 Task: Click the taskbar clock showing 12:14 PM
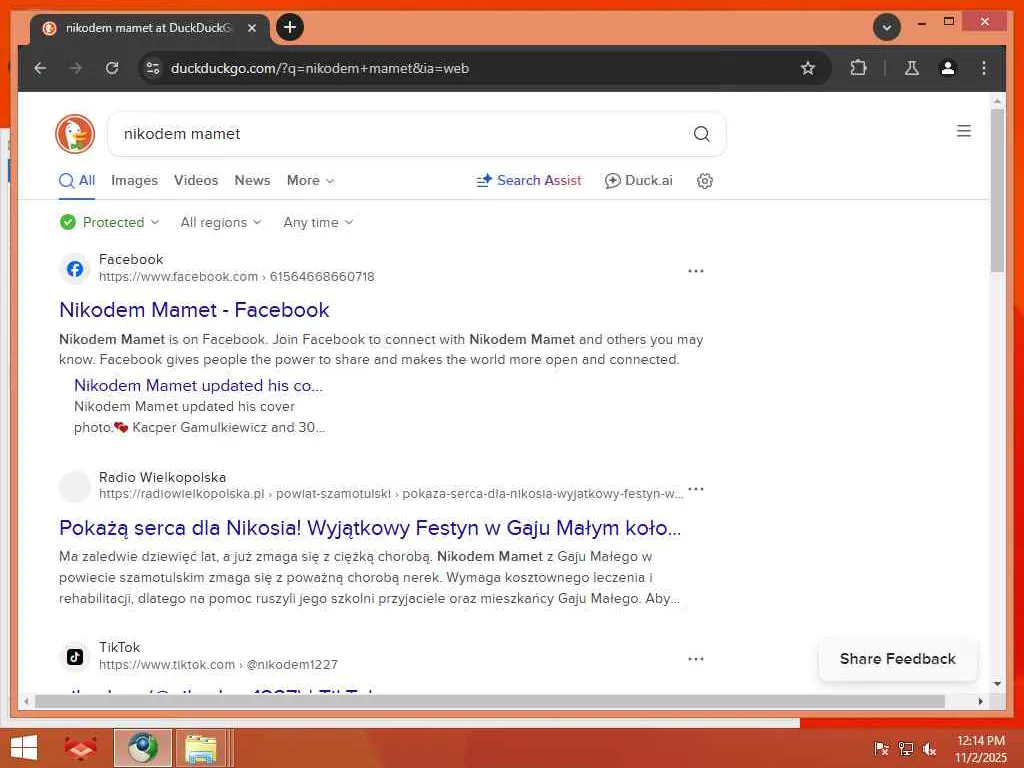[x=980, y=748]
